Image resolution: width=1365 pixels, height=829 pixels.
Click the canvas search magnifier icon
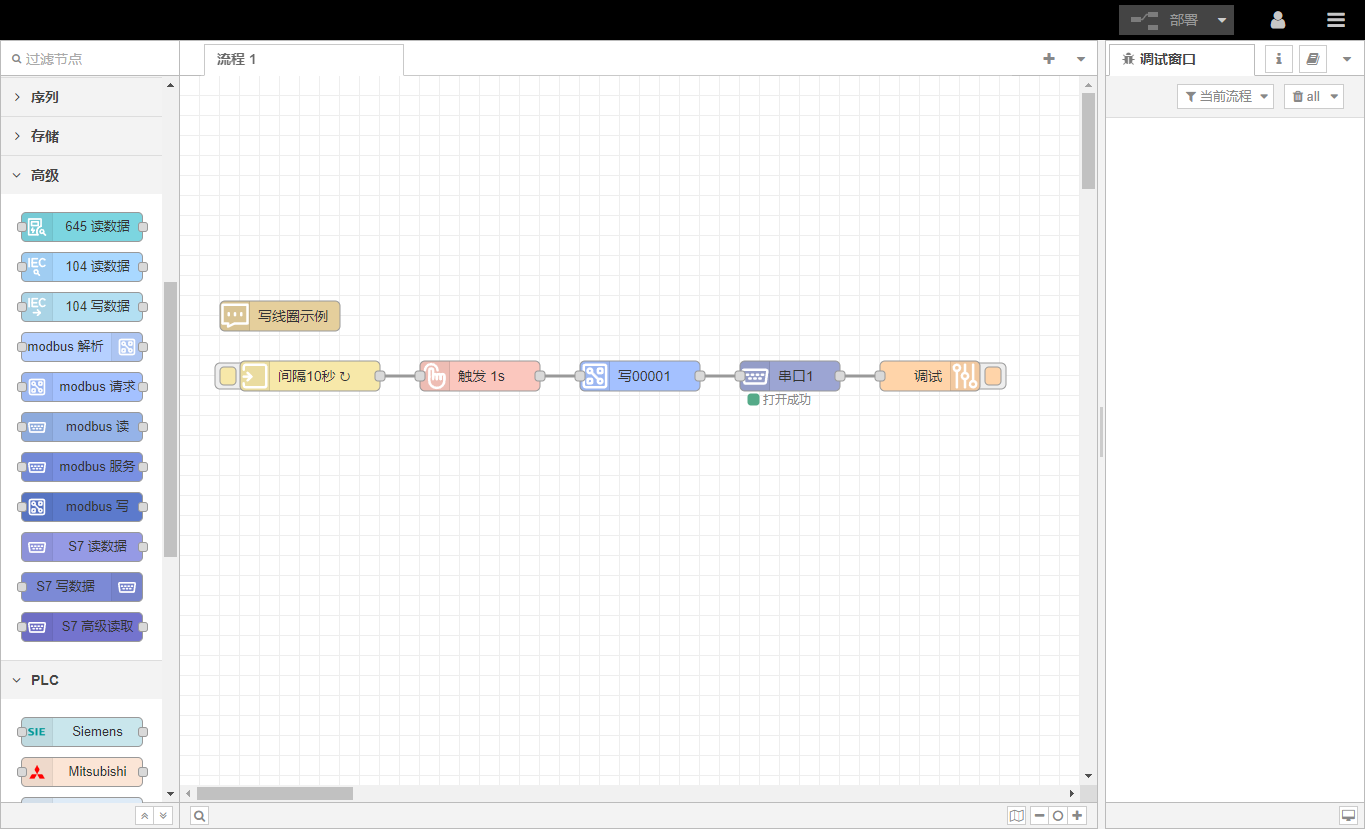pos(200,816)
